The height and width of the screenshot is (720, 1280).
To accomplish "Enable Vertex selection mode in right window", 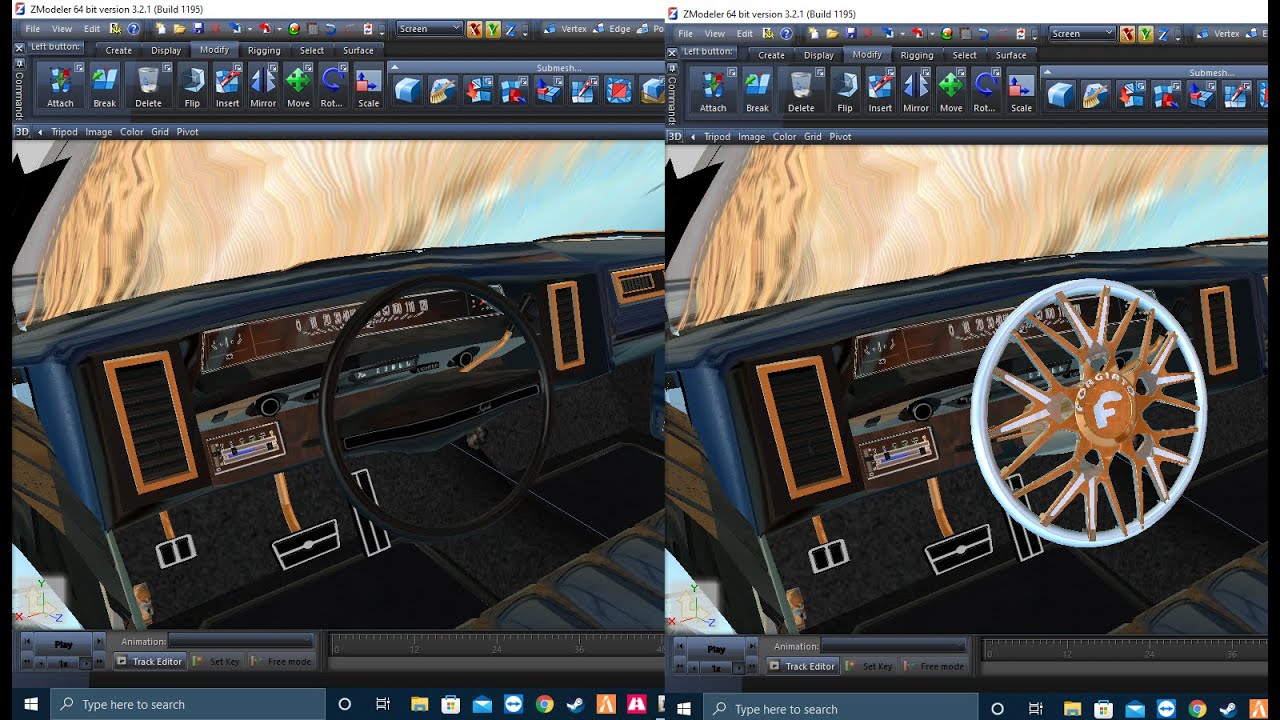I will point(1219,34).
